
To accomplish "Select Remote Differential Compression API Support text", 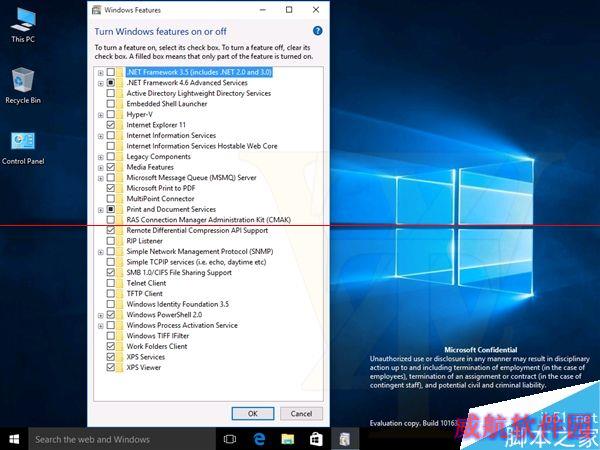I will click(197, 230).
